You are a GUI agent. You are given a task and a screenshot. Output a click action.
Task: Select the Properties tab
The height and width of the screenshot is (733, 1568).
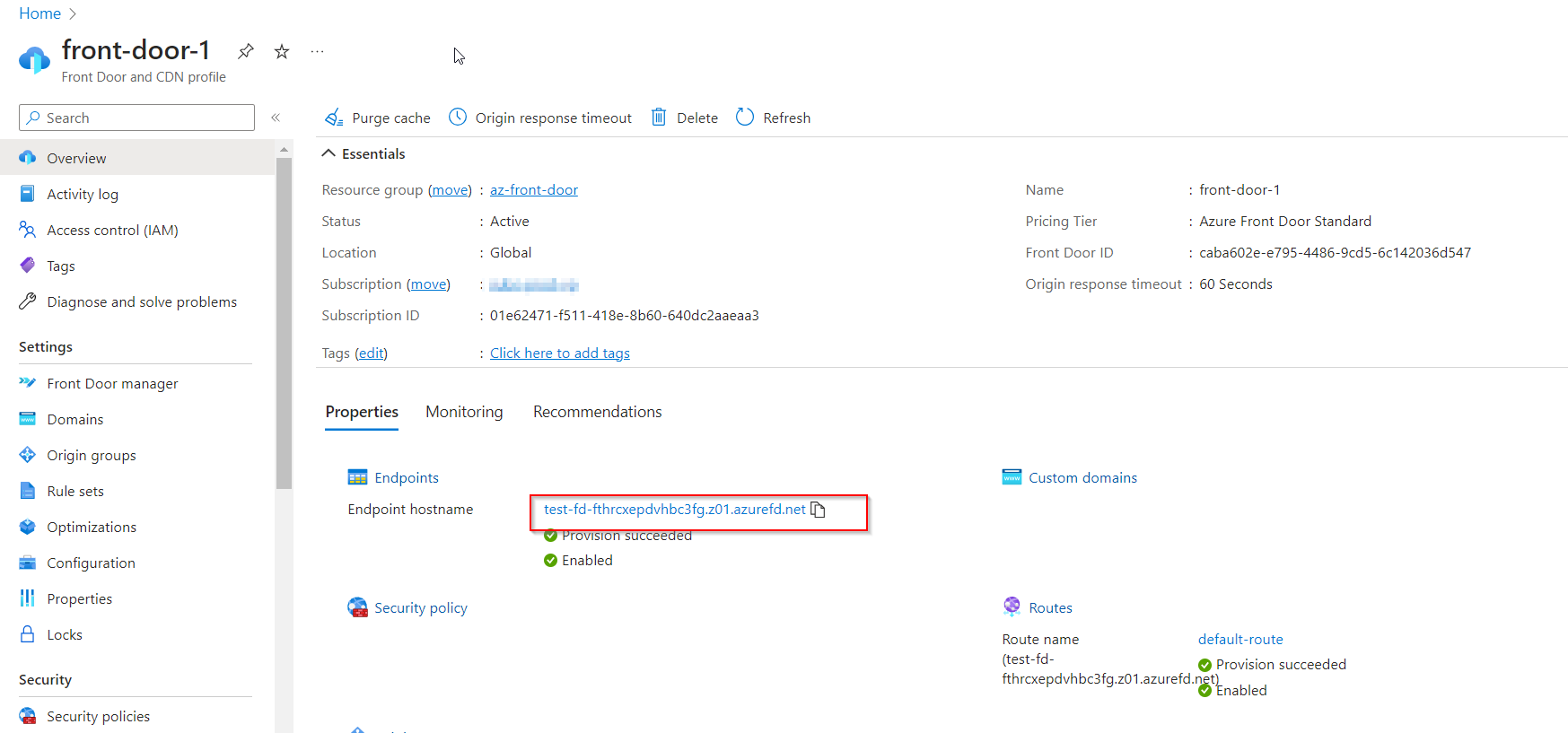[x=362, y=412]
